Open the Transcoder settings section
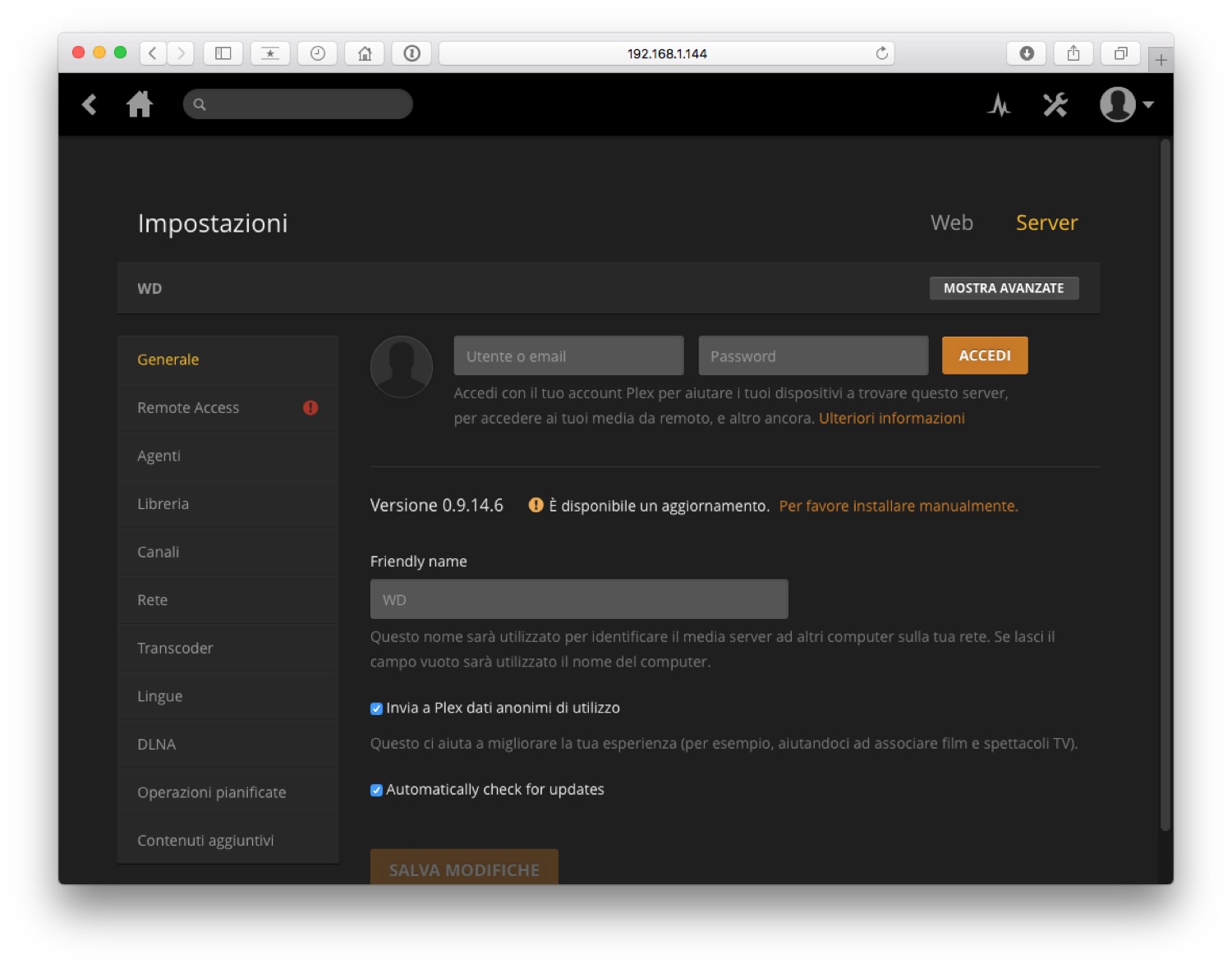This screenshot has width=1232, height=968. (175, 648)
